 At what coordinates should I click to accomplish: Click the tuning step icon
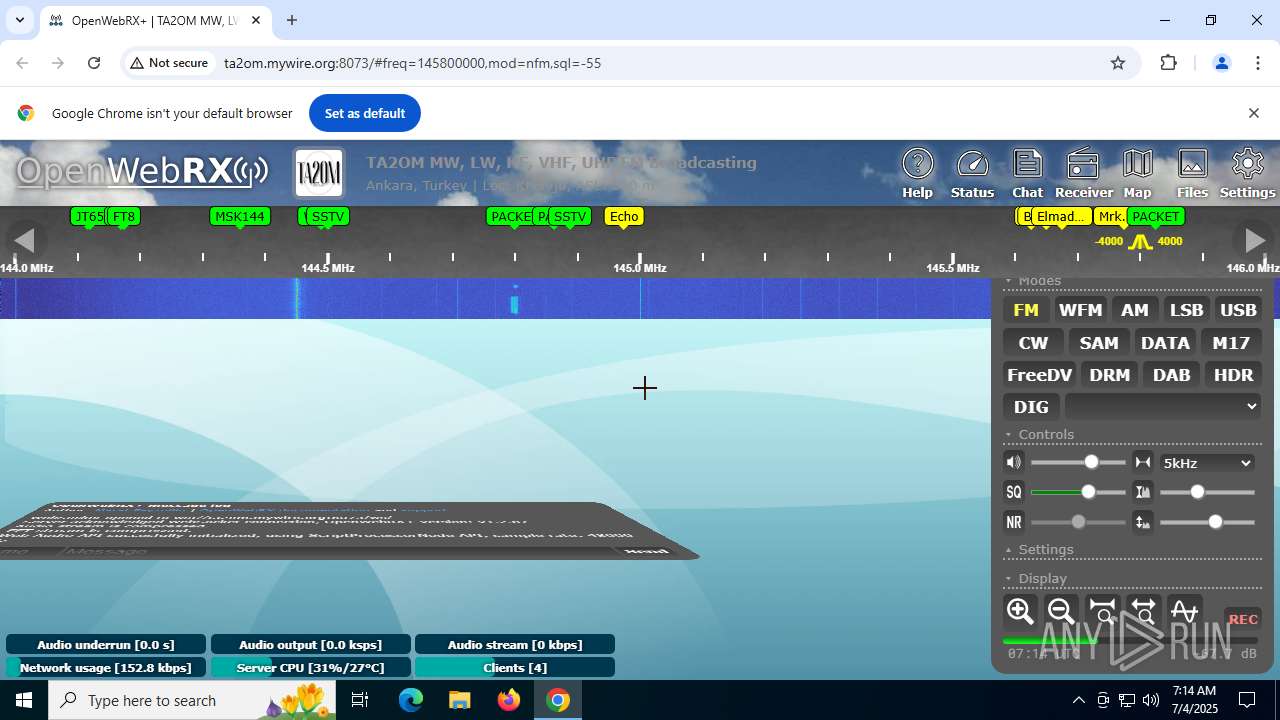(1142, 462)
